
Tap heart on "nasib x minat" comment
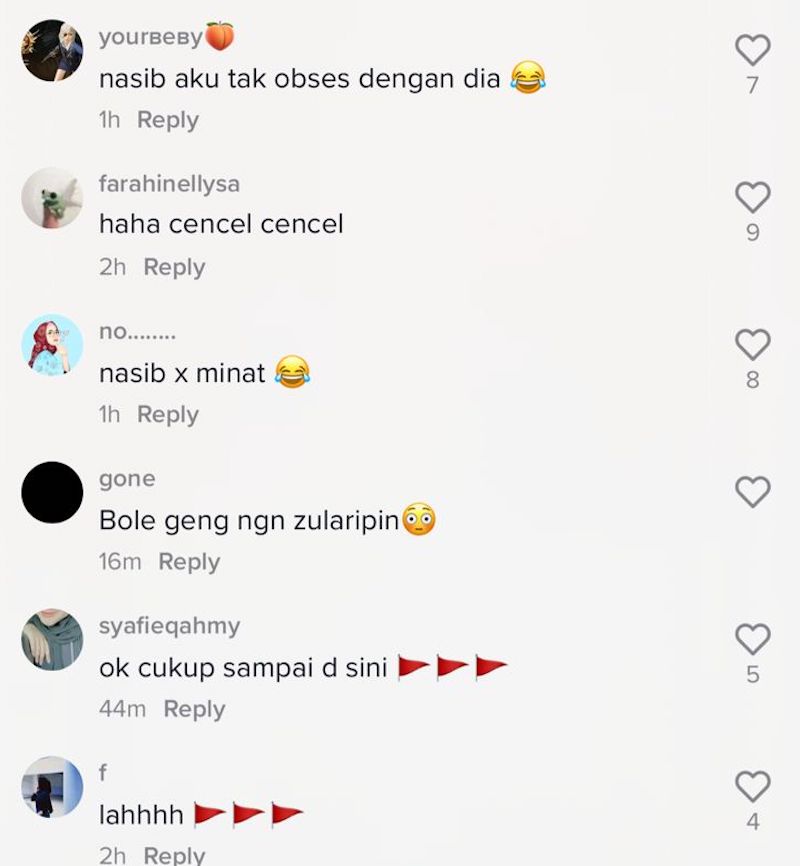pos(752,345)
